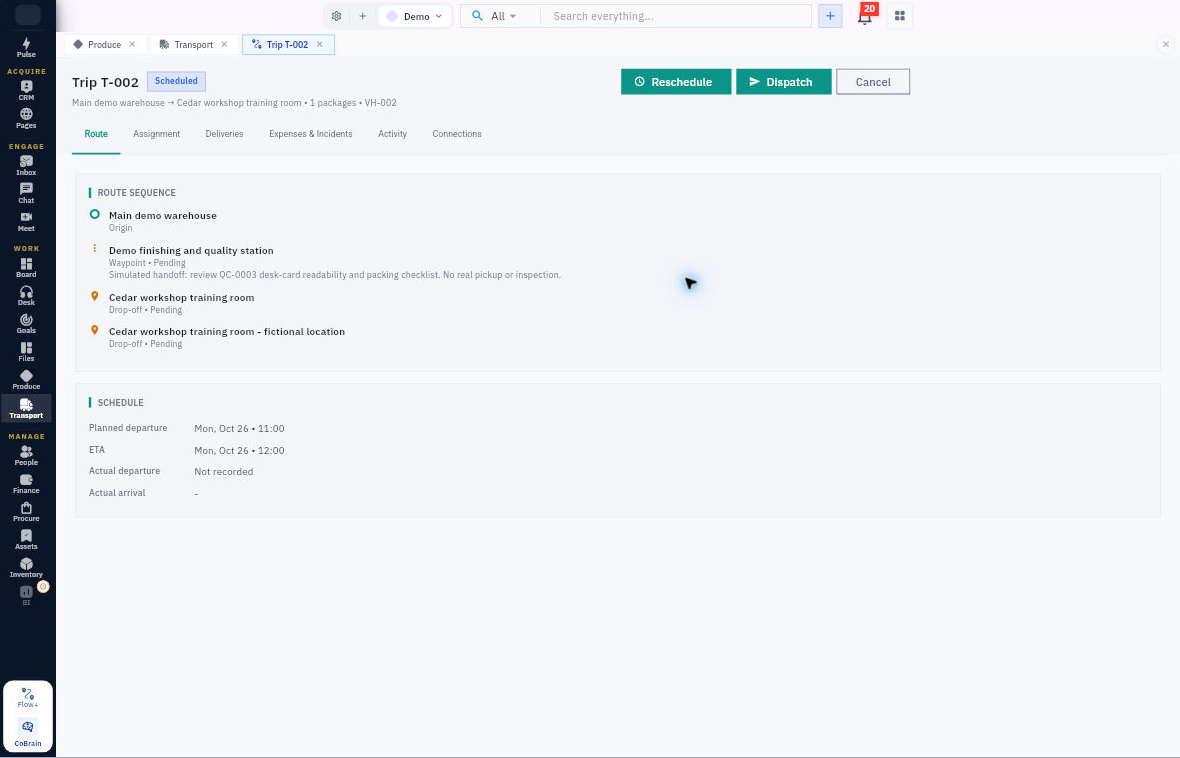Open the Inbox sidebar icon
This screenshot has height=758, width=1180.
[x=26, y=165]
